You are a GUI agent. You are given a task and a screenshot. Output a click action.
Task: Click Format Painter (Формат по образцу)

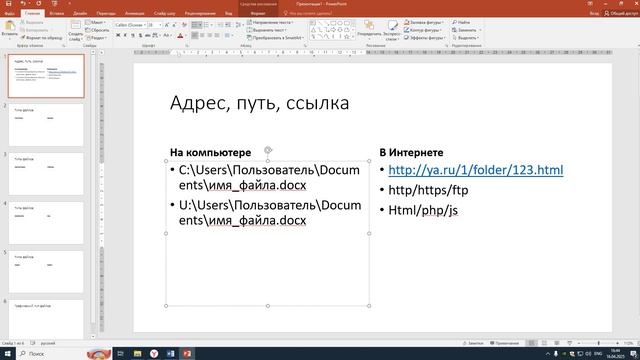[42, 38]
